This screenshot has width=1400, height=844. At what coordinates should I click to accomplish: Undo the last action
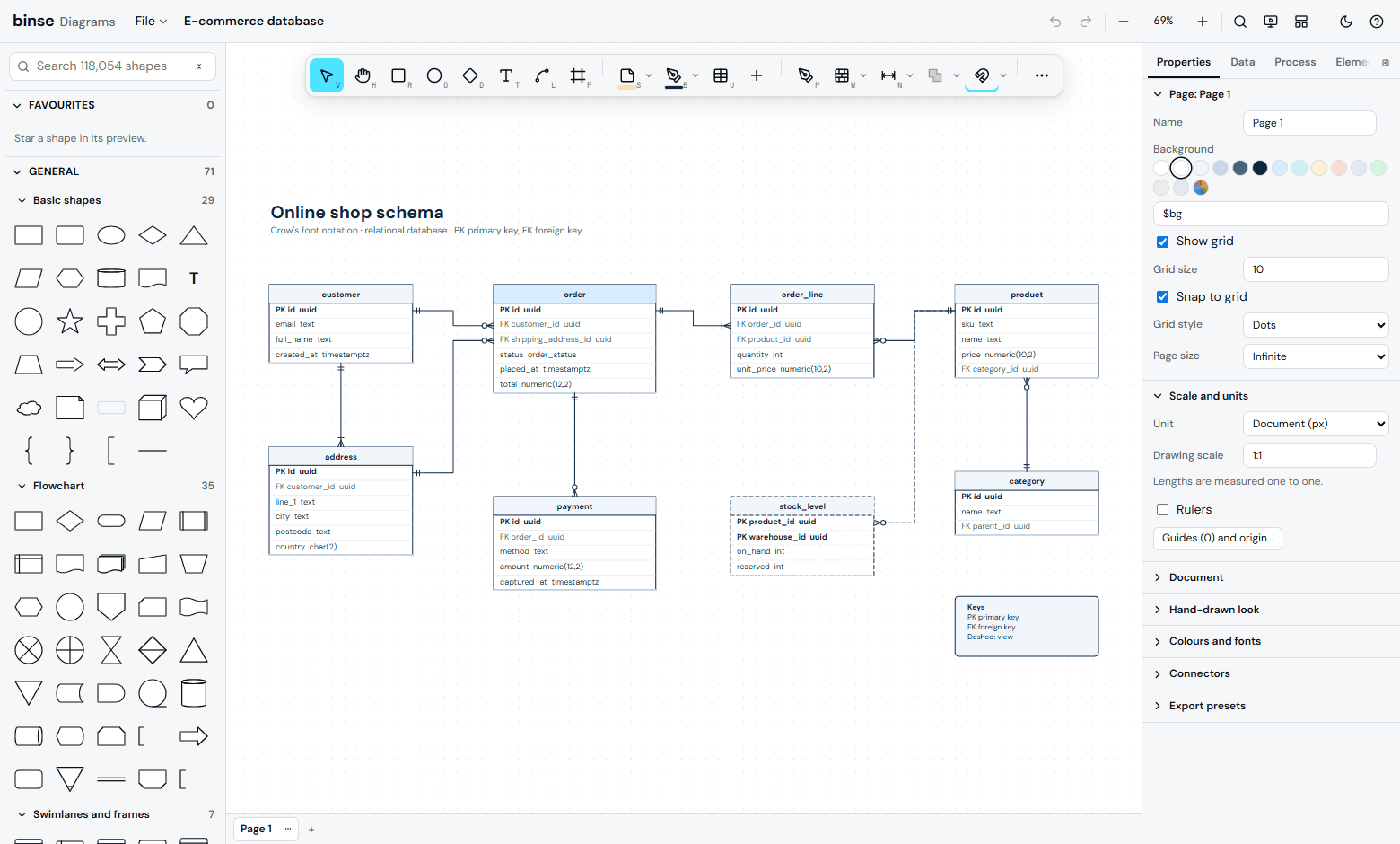[x=1055, y=22]
